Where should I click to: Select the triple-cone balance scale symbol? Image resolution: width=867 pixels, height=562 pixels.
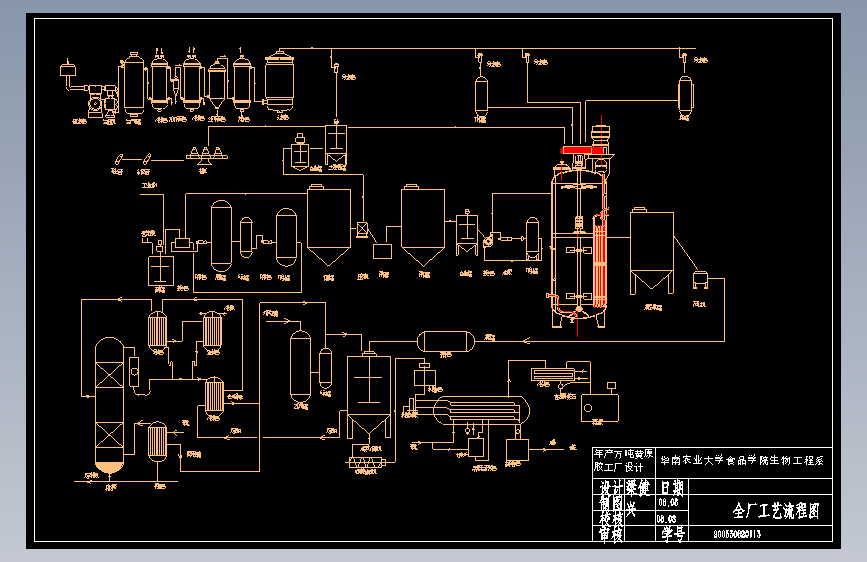[x=206, y=155]
